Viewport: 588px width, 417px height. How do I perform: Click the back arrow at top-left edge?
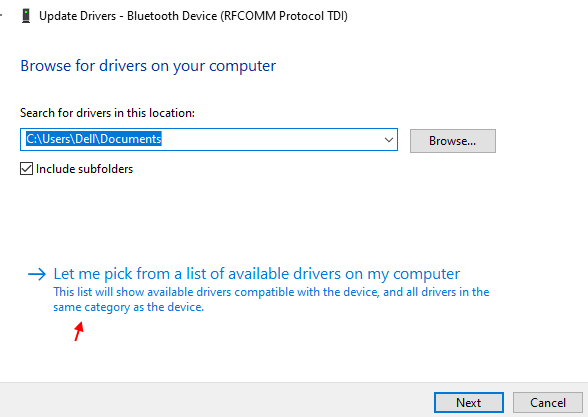click(x=1, y=16)
